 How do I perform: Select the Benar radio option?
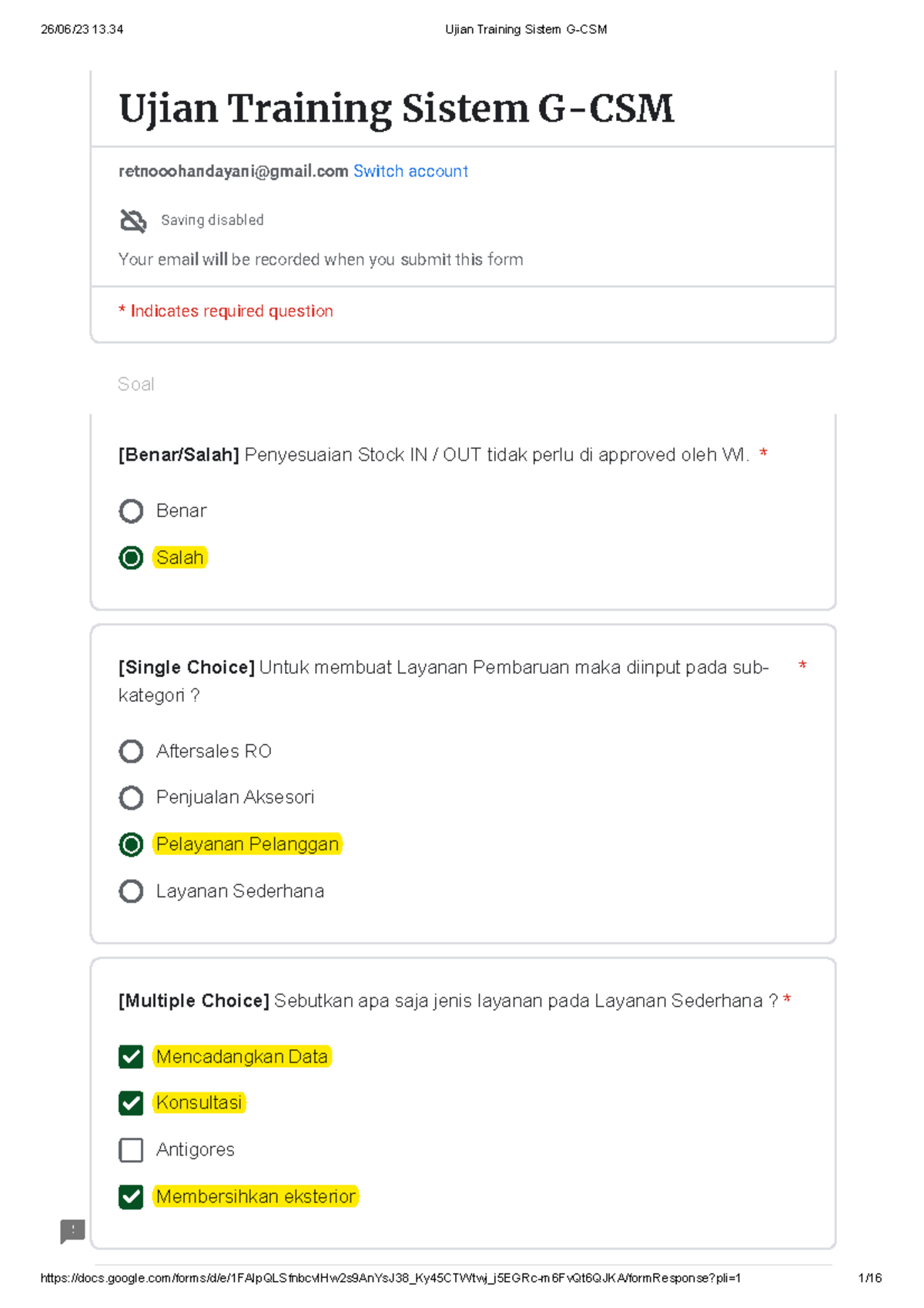(131, 511)
